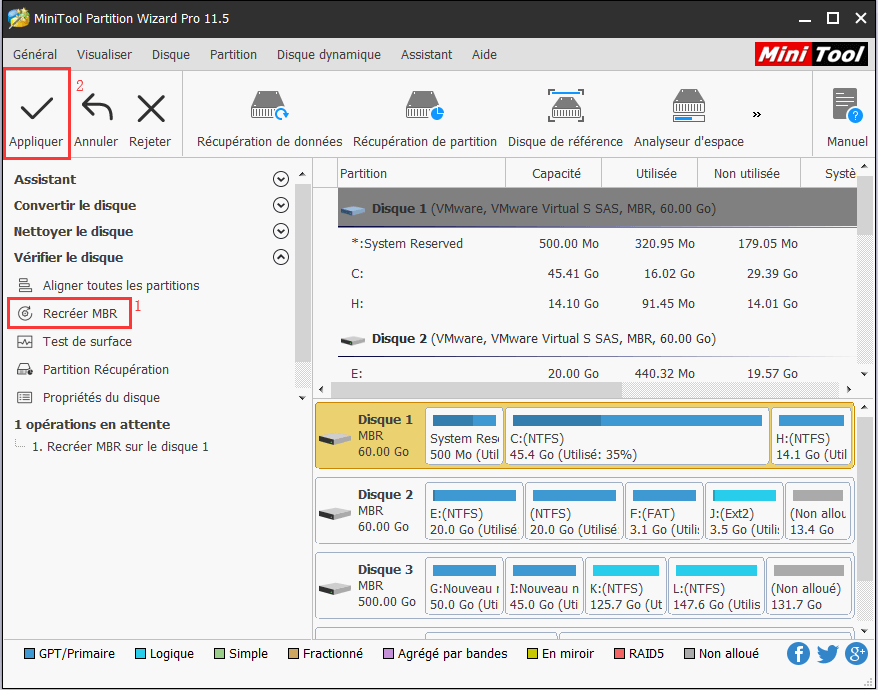Screen dimensions: 878x690
Task: Show more toolbar items via double chevron
Action: pyautogui.click(x=757, y=114)
